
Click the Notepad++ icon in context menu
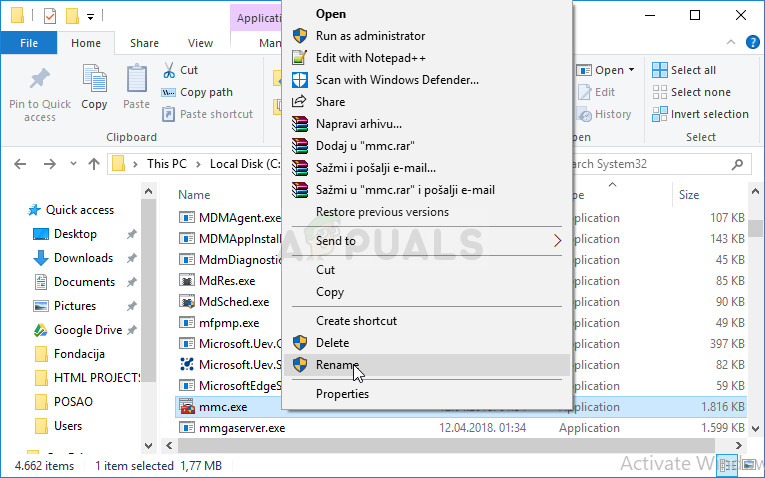click(x=300, y=58)
